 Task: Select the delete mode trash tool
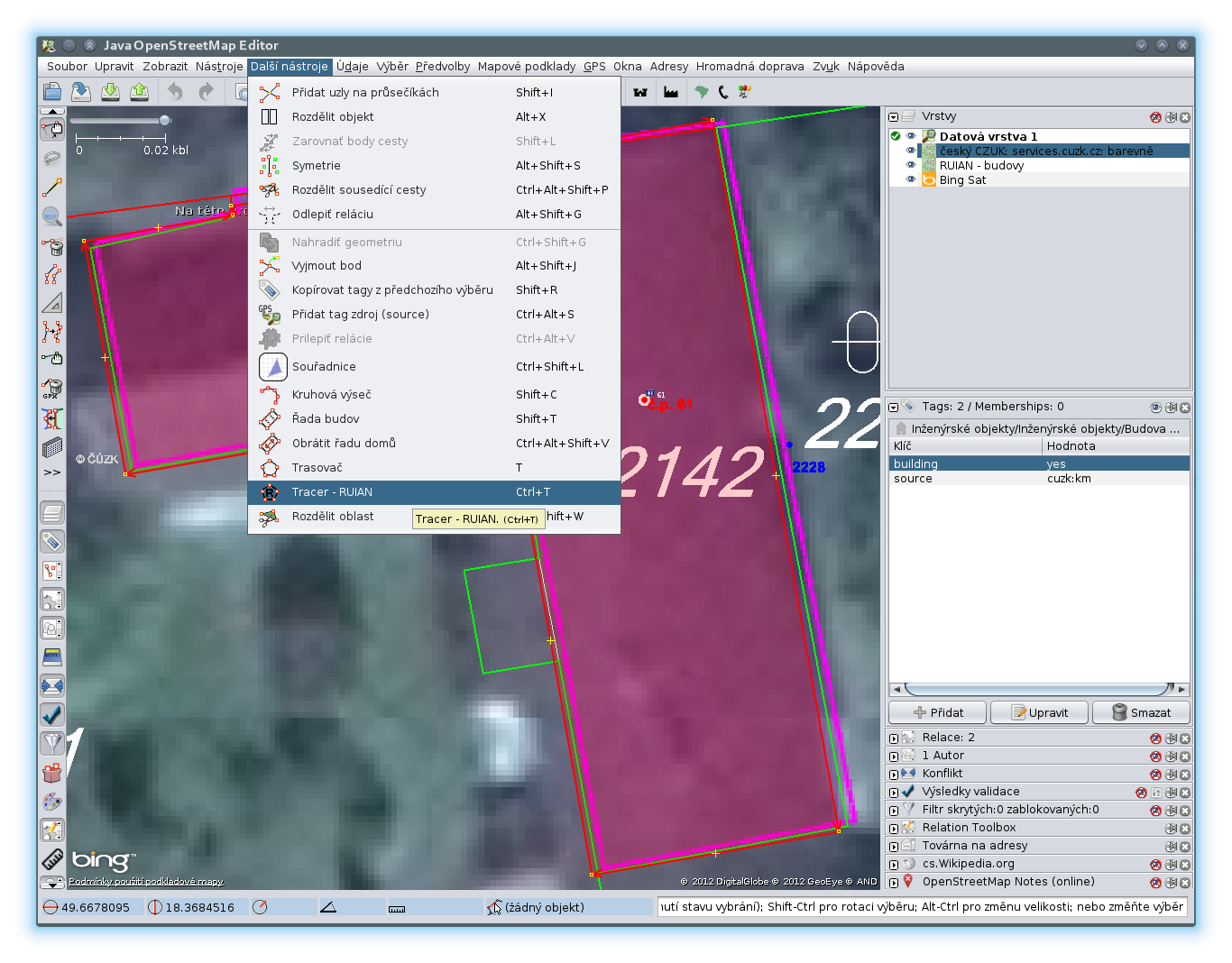tap(52, 245)
